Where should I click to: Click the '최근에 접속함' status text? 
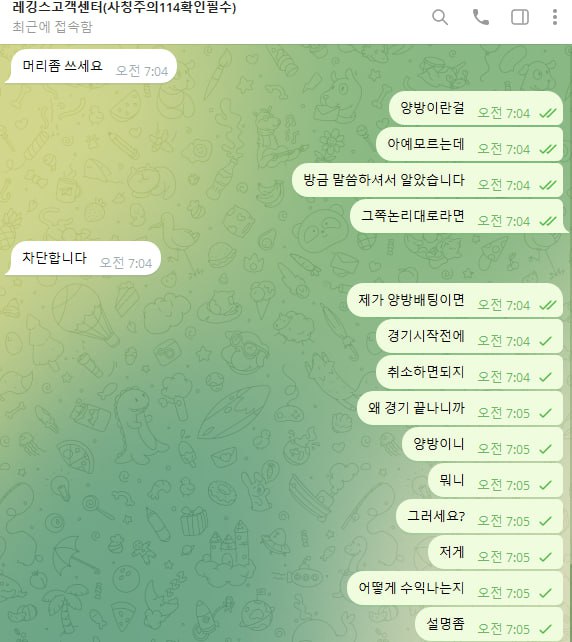pyautogui.click(x=52, y=27)
